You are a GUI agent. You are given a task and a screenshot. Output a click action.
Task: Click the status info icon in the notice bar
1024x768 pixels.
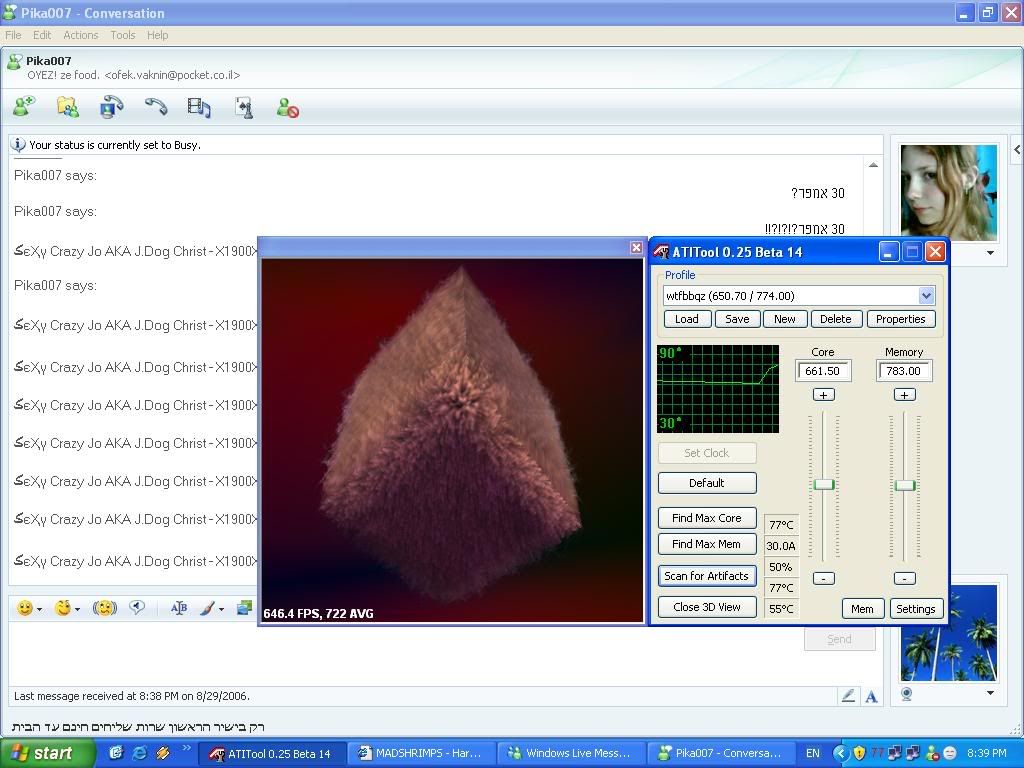18,144
